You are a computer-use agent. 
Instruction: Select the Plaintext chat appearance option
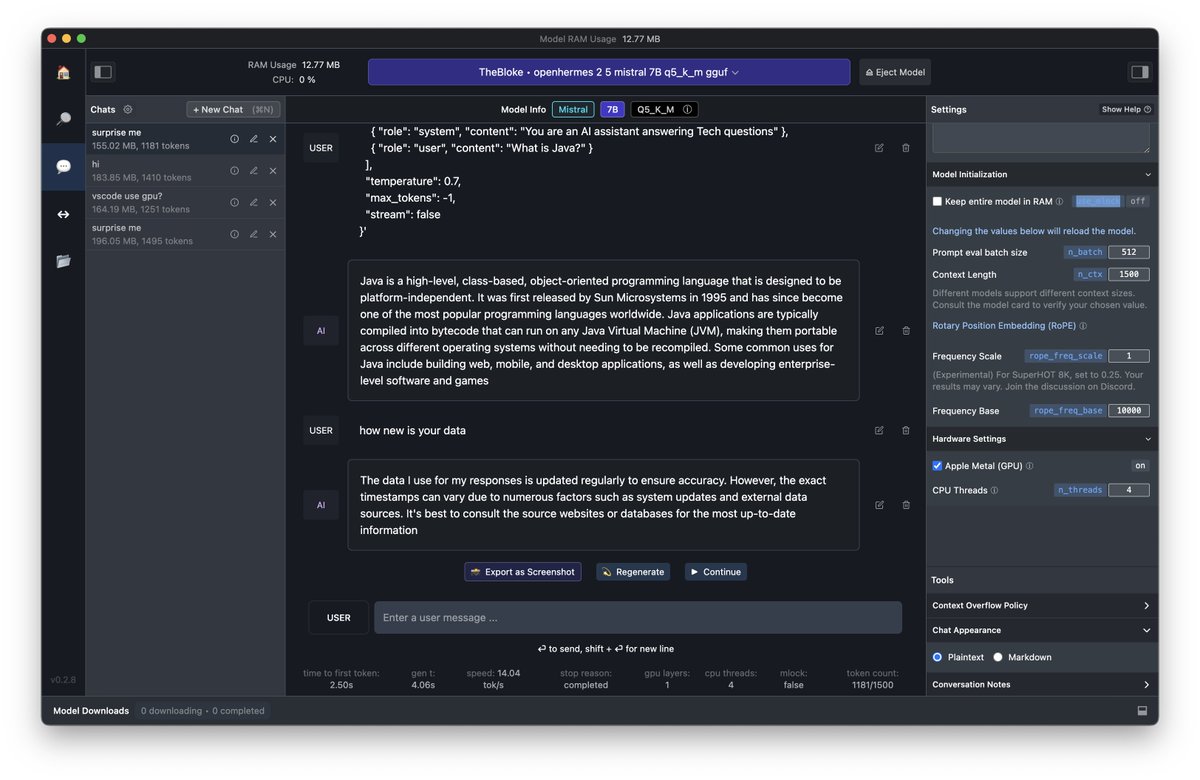tap(937, 657)
